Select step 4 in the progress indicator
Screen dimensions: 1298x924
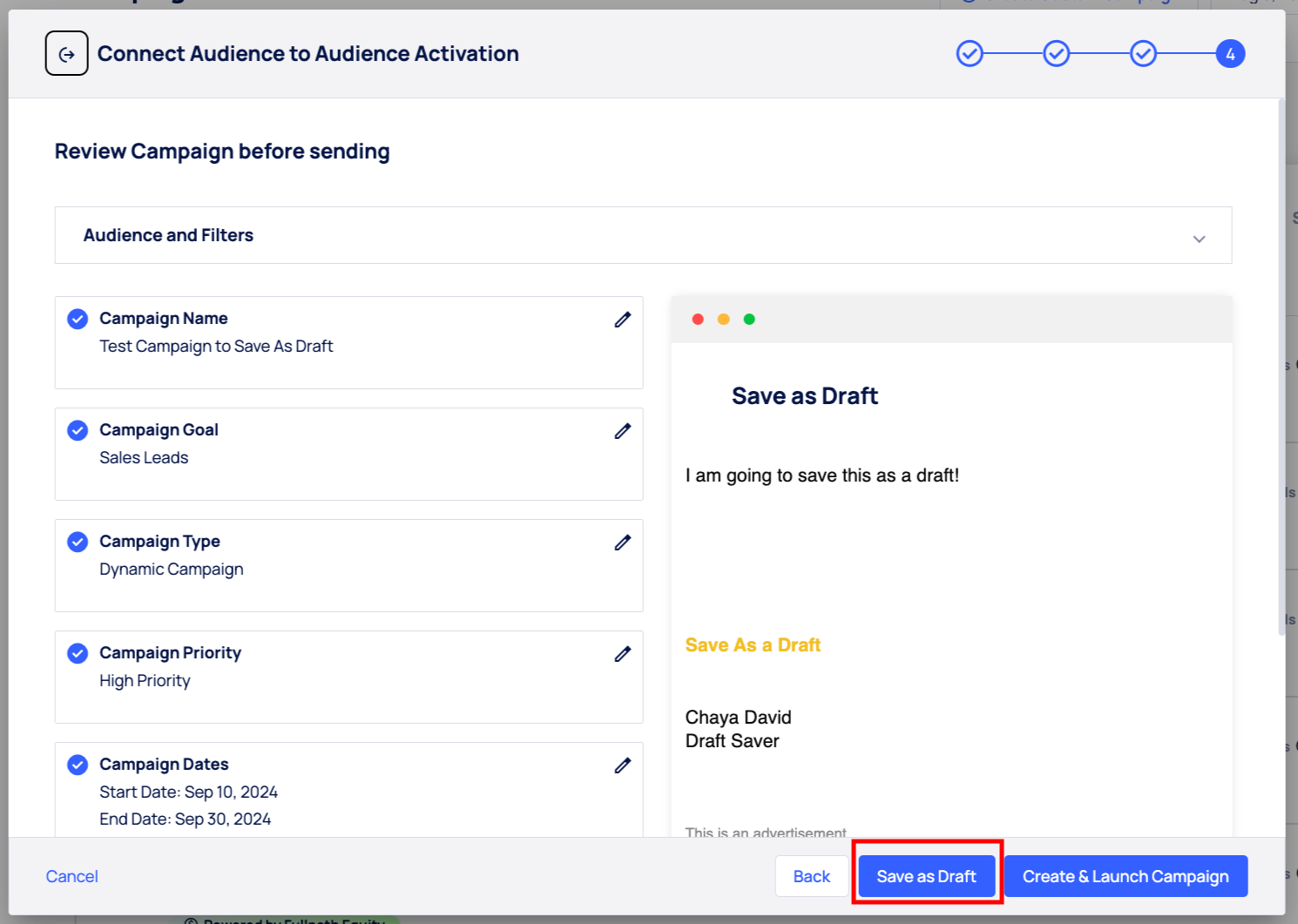point(1230,54)
